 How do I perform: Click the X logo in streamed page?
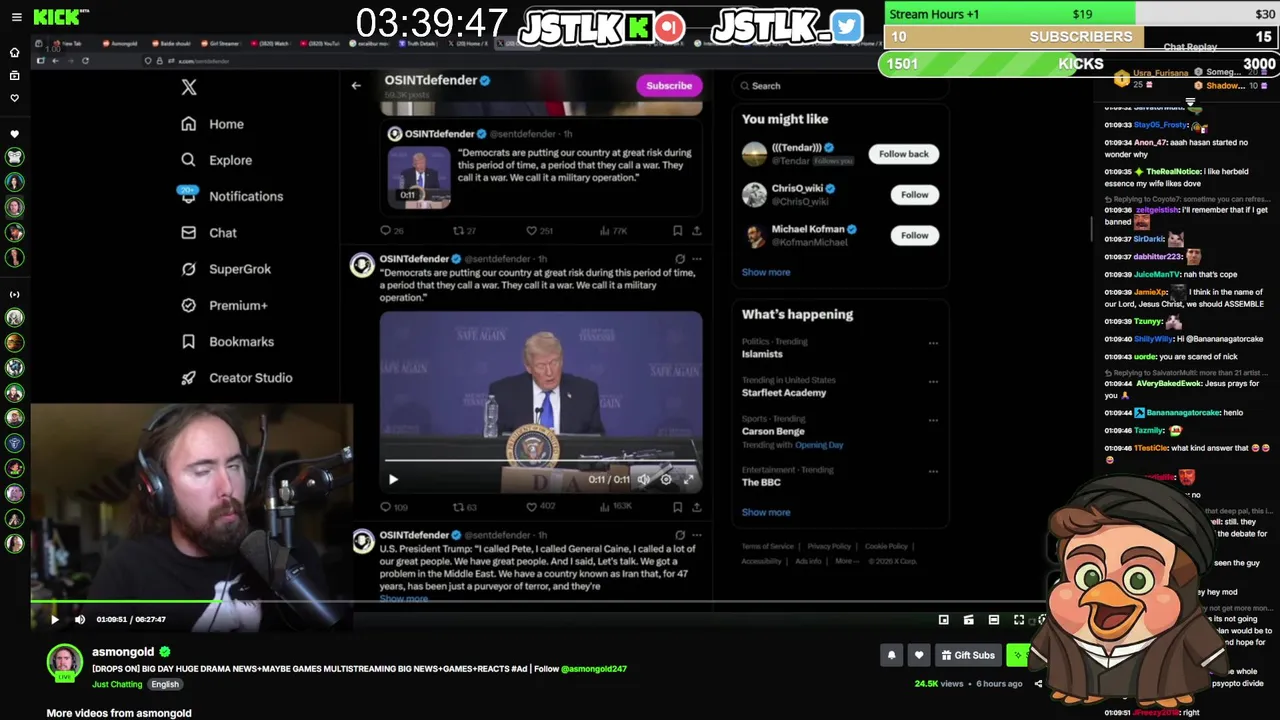click(189, 87)
